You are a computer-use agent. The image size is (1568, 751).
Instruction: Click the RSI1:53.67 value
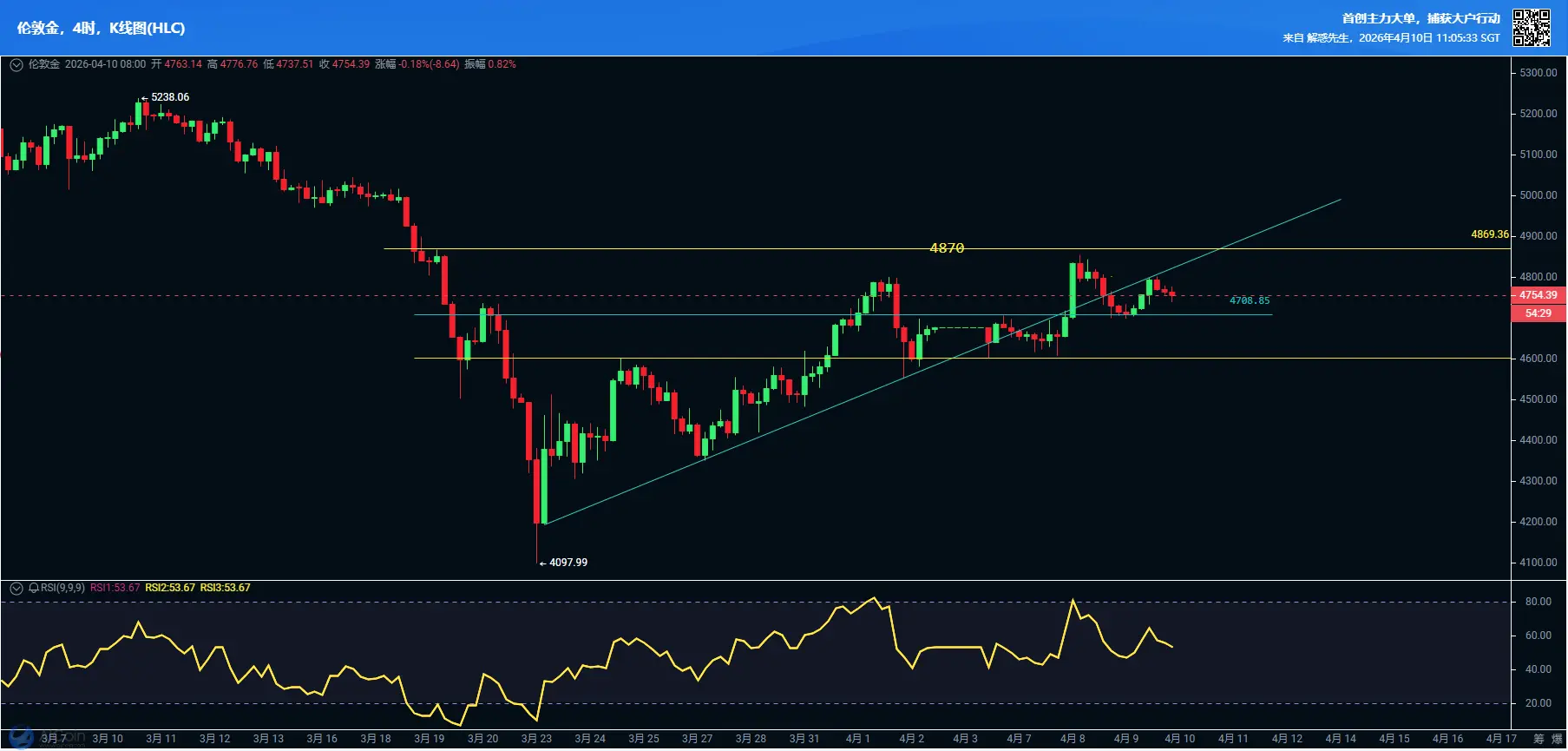[x=115, y=588]
